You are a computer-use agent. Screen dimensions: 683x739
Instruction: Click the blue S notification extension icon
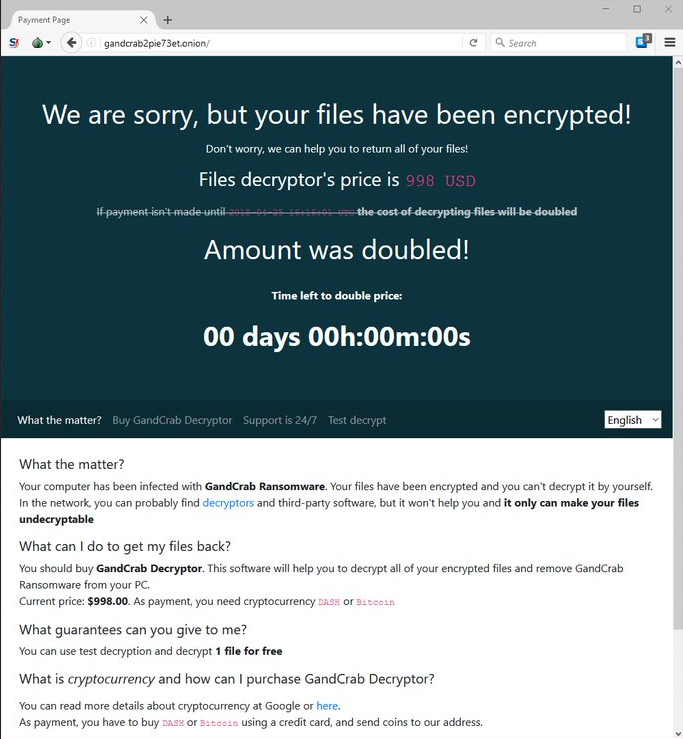643,41
